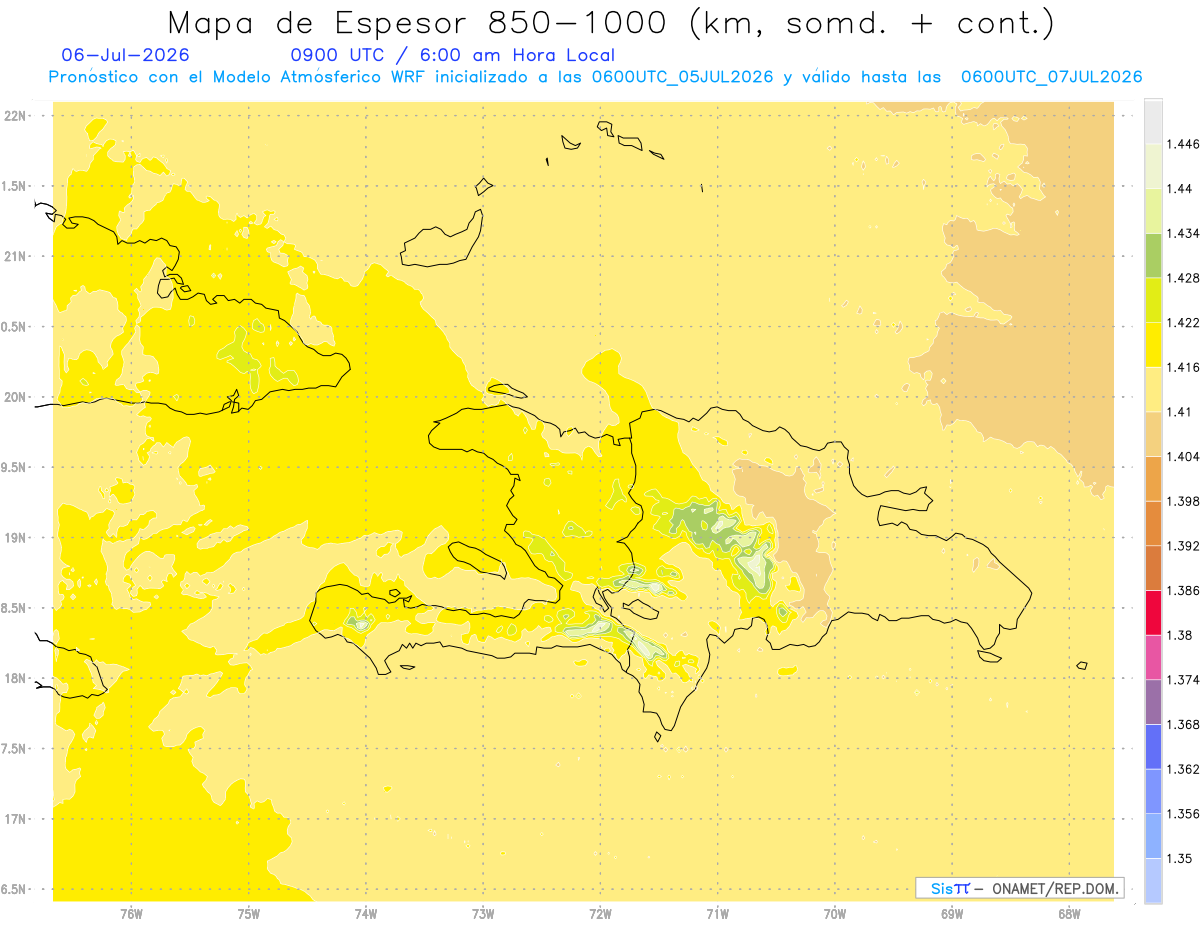Click the colorbar value '1.446'
The width and height of the screenshot is (1200, 927).
click(1182, 144)
